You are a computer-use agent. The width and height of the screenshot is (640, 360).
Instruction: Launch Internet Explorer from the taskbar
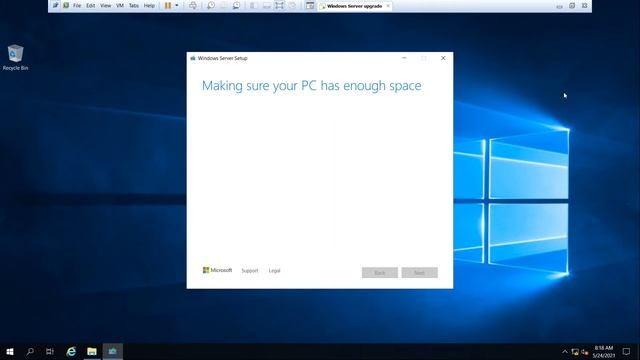click(71, 351)
